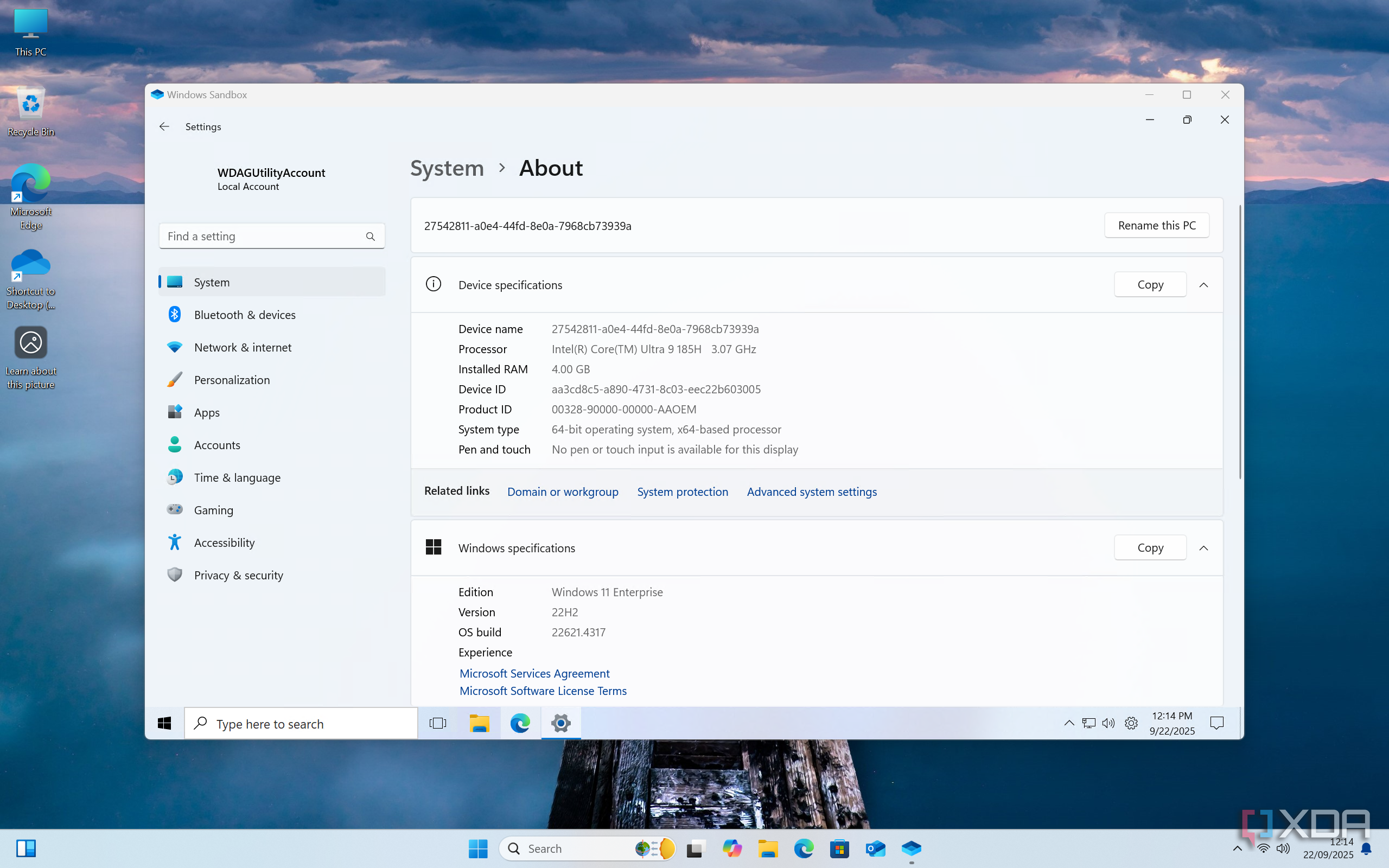The width and height of the screenshot is (1389, 868).
Task: Collapse the Windows specifications section
Action: coord(1203,548)
